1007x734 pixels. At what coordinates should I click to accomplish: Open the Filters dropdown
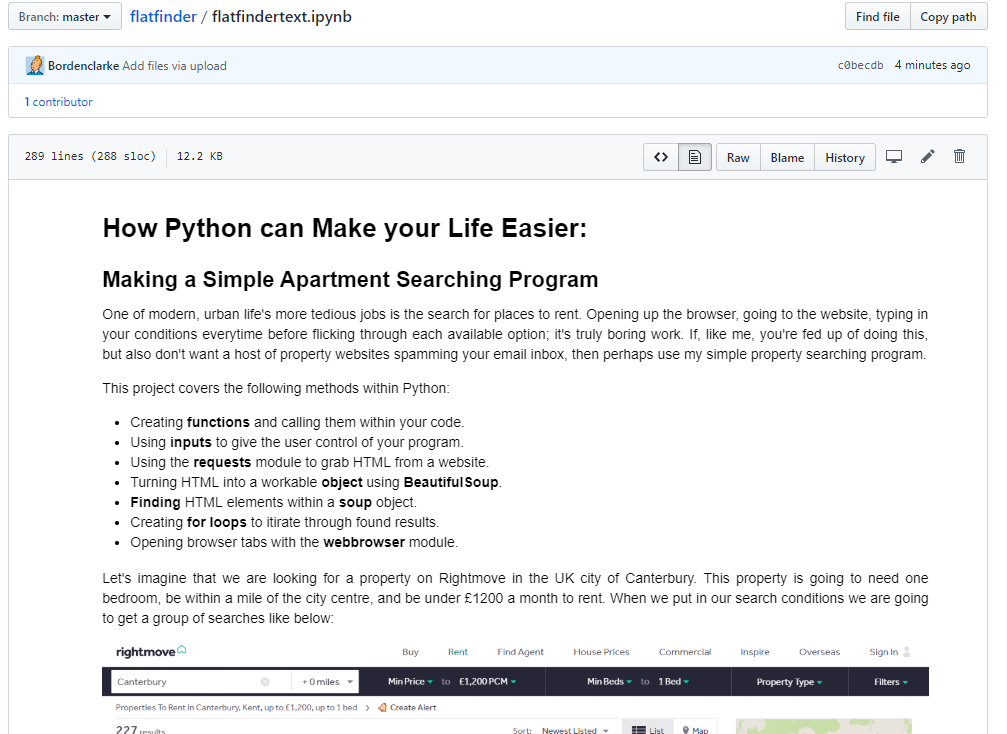coord(891,682)
